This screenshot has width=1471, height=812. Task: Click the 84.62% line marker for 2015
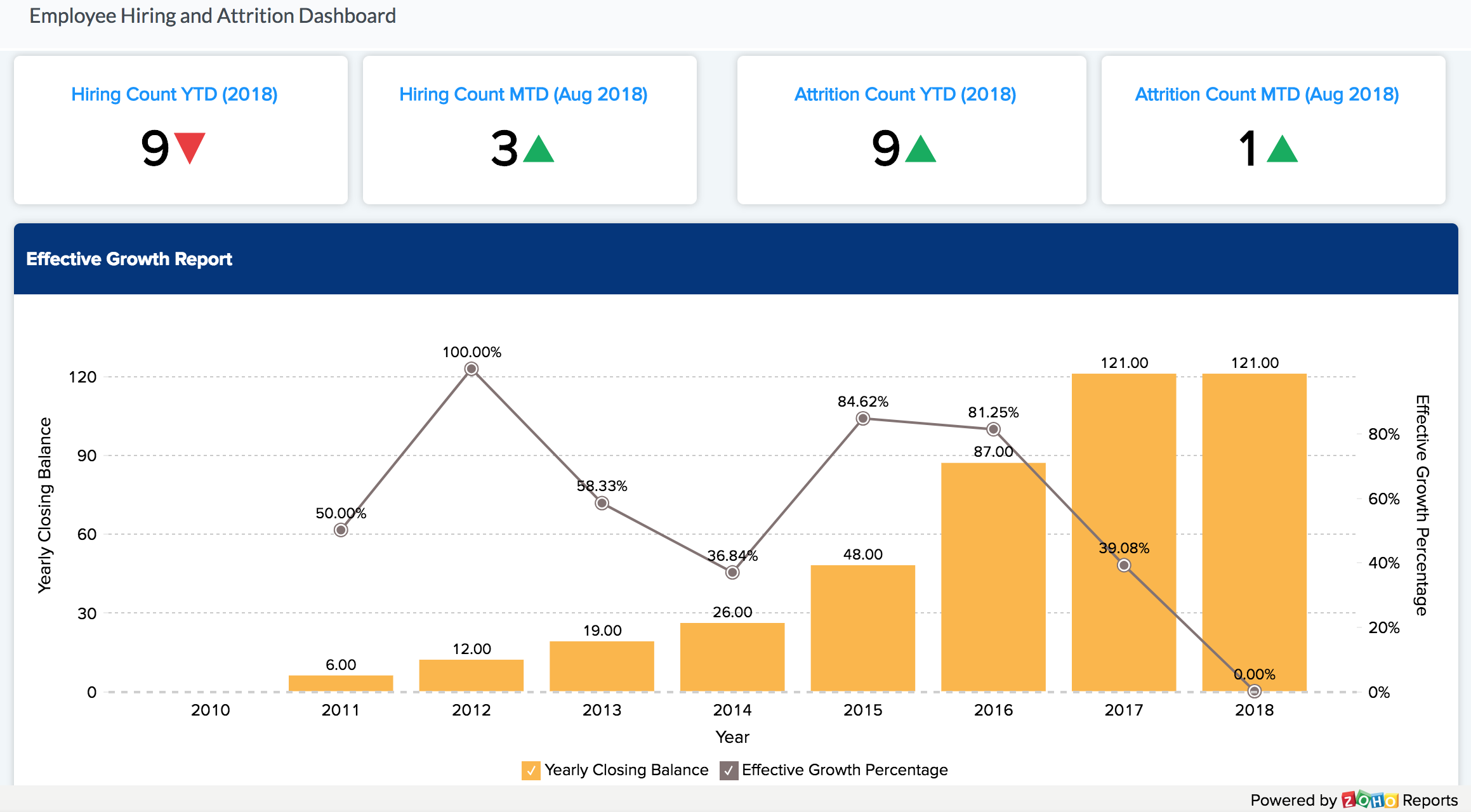pyautogui.click(x=862, y=419)
